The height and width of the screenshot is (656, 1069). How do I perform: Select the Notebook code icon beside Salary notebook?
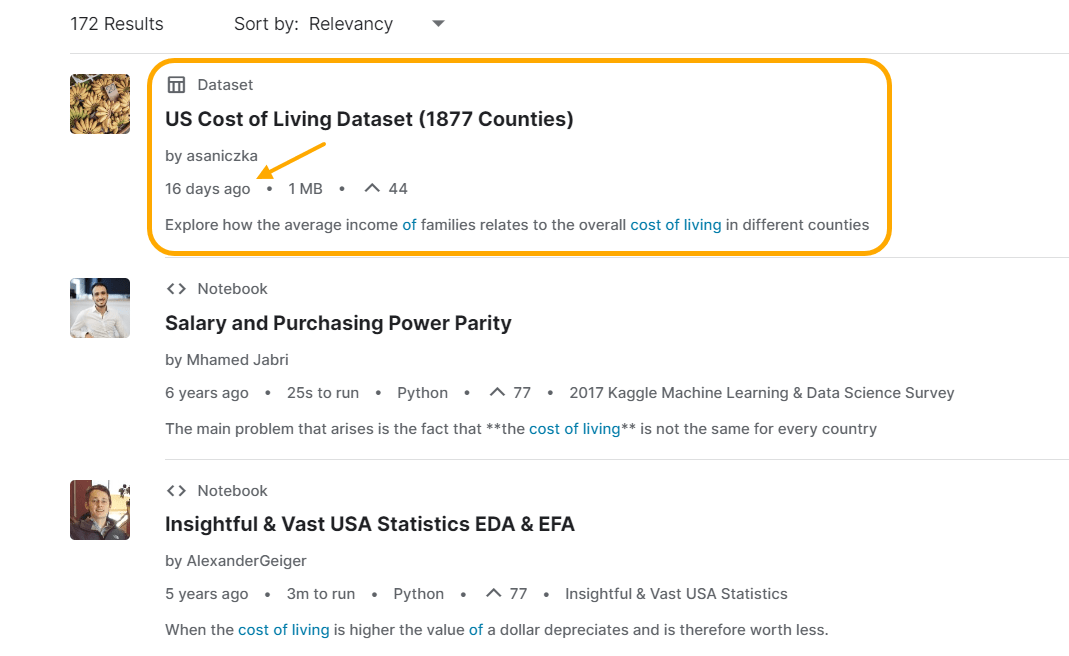[175, 288]
